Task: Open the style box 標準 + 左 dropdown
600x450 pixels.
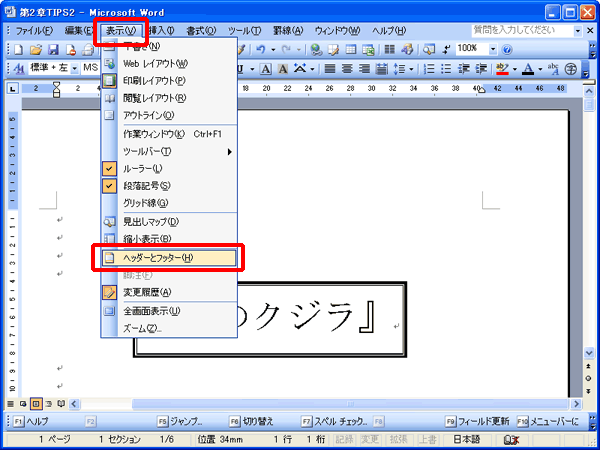Action: [x=74, y=69]
